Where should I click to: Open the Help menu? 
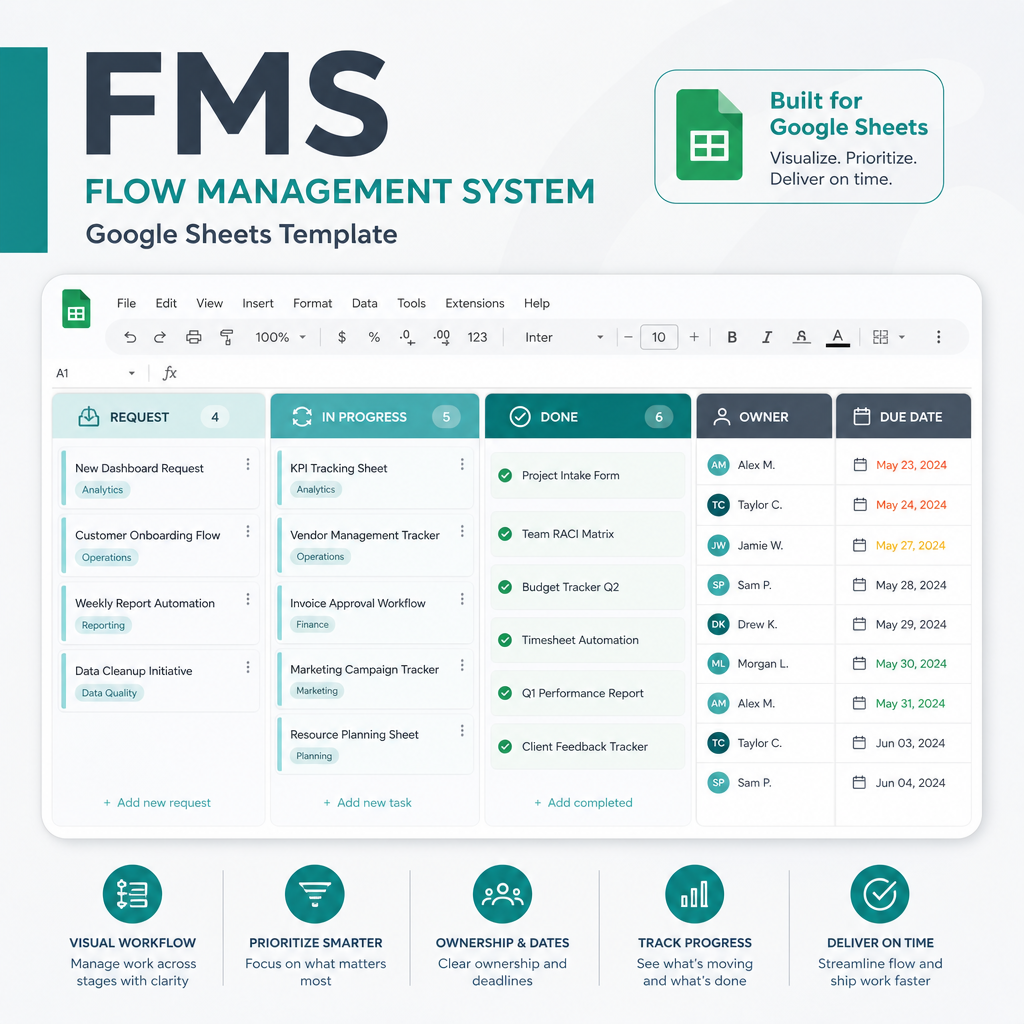pyautogui.click(x=537, y=303)
